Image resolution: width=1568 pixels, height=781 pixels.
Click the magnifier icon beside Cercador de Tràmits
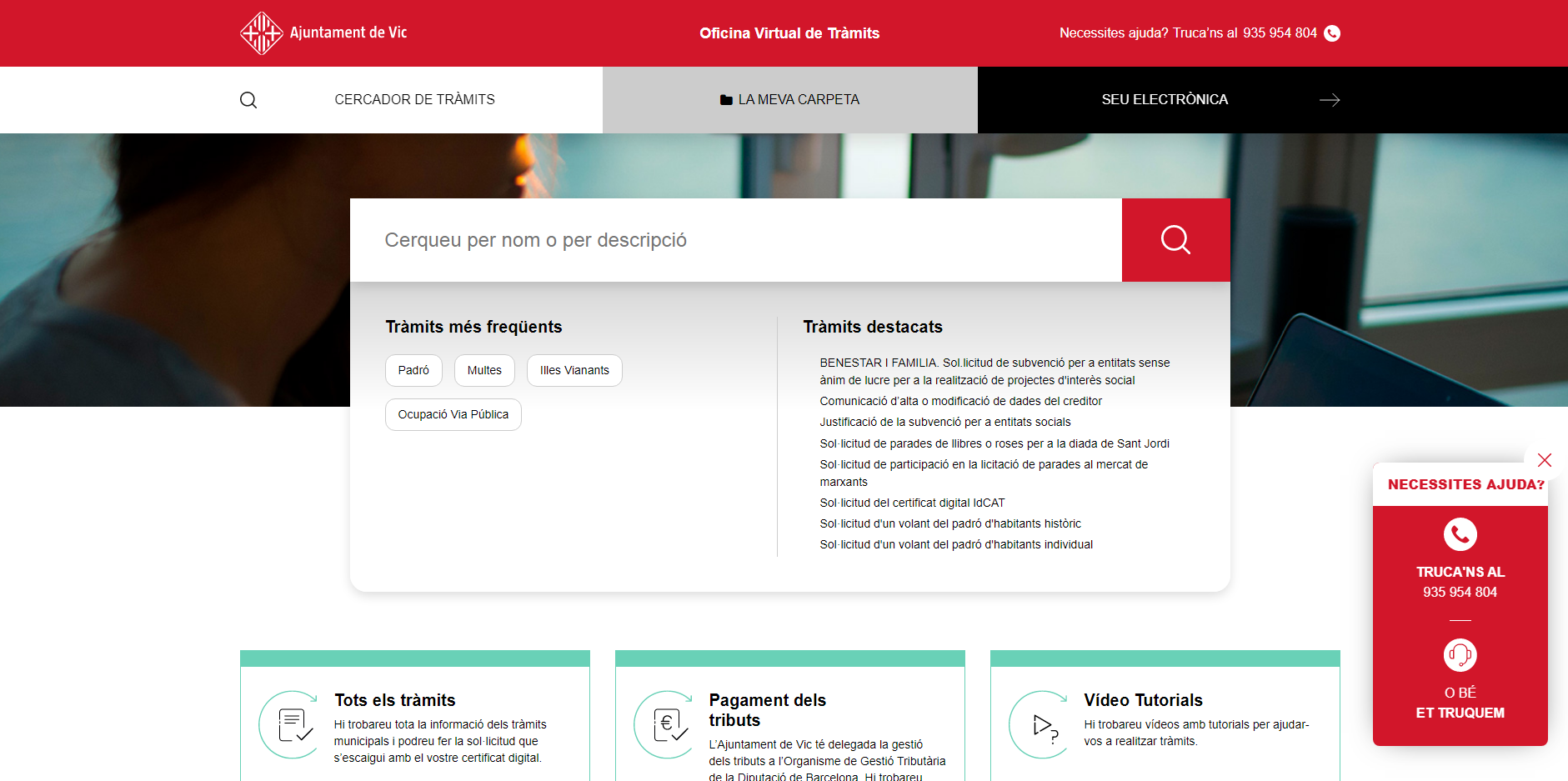coord(248,100)
